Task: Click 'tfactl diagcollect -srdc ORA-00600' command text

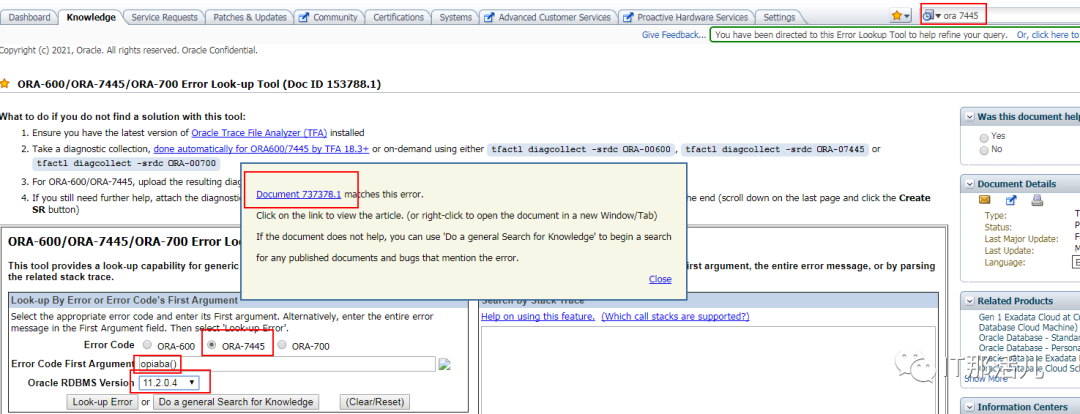Action: tap(579, 149)
